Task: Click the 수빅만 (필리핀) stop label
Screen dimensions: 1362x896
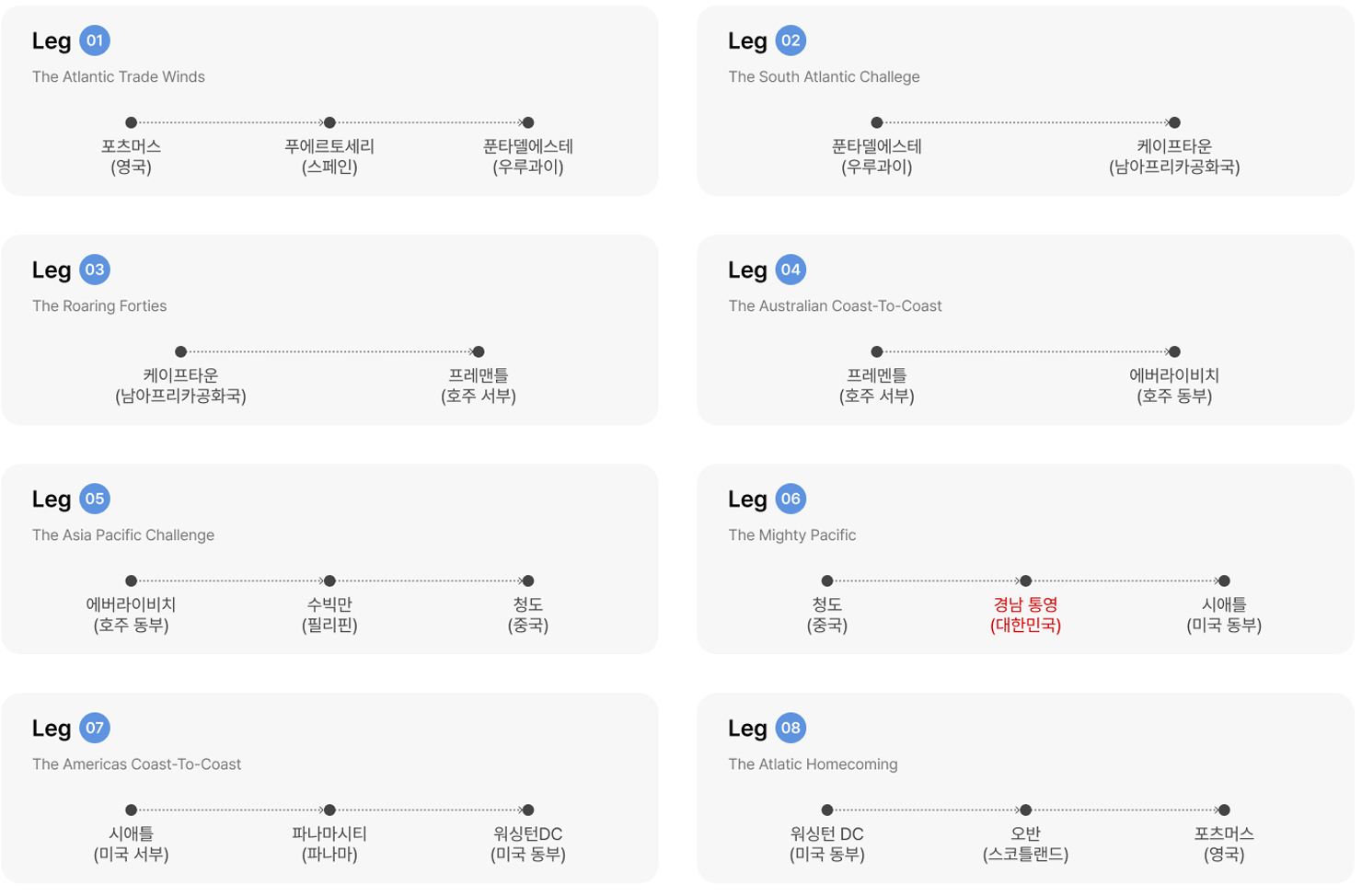Action: click(329, 615)
